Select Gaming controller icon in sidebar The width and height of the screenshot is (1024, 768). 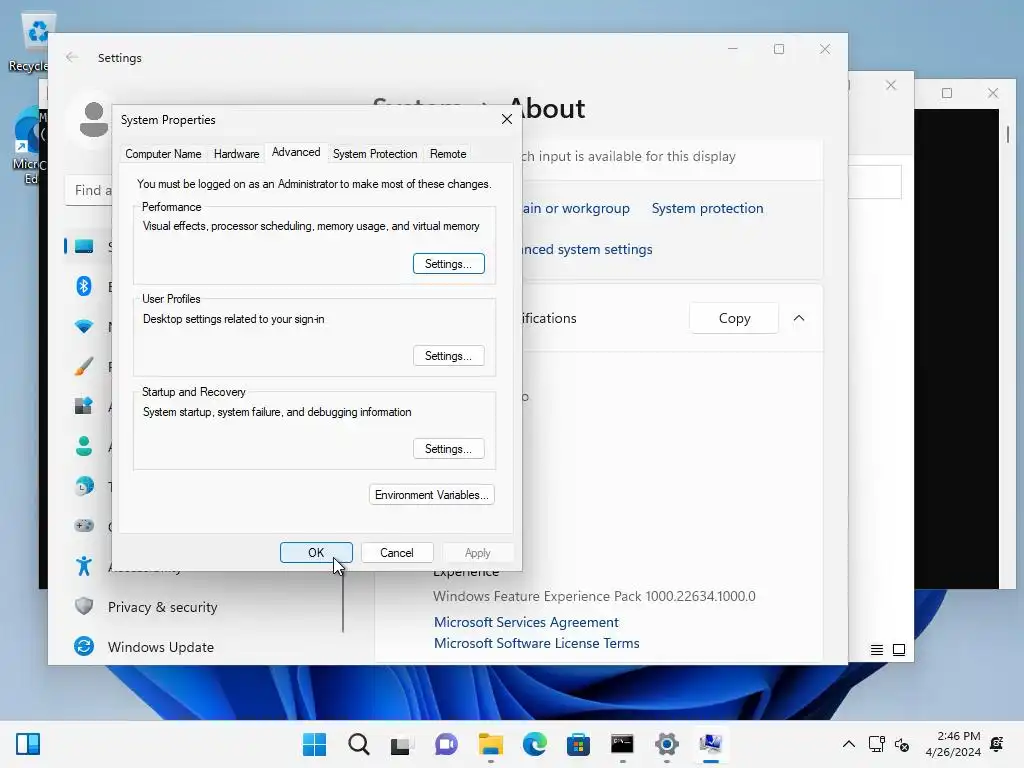[x=84, y=526]
